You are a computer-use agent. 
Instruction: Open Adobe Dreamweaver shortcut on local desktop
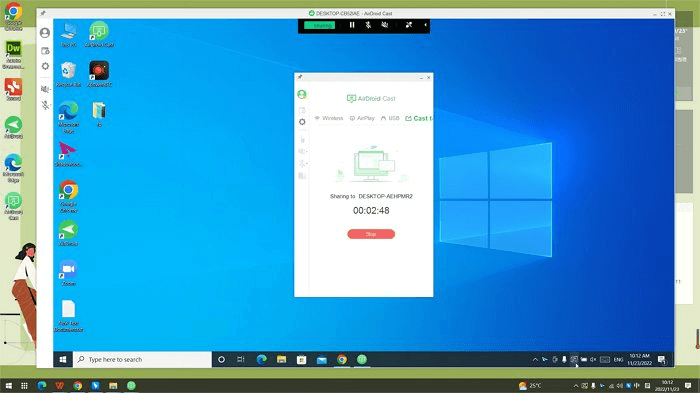(13, 54)
